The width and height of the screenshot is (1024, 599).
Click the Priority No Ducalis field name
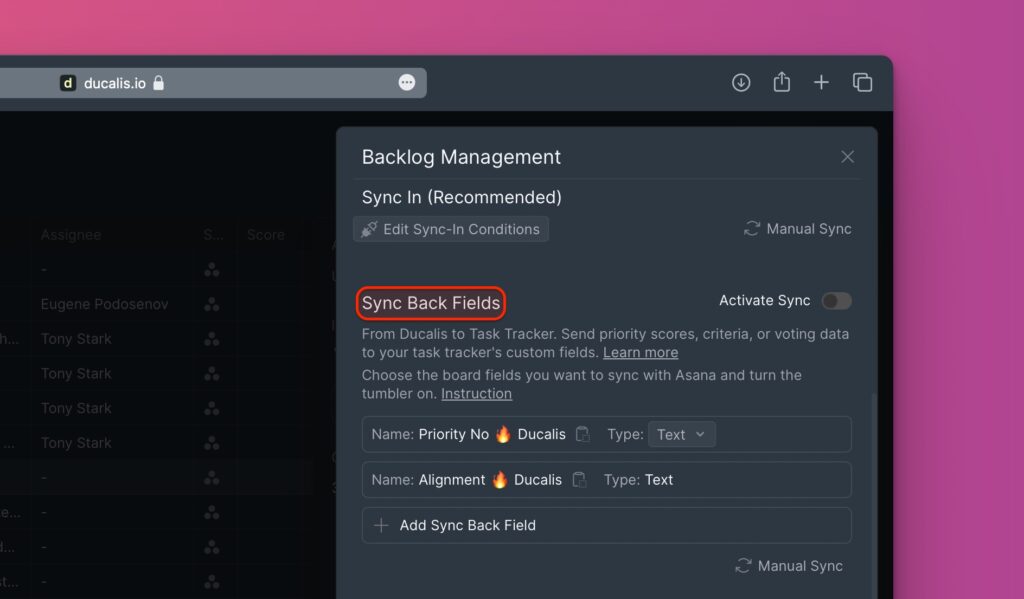492,434
